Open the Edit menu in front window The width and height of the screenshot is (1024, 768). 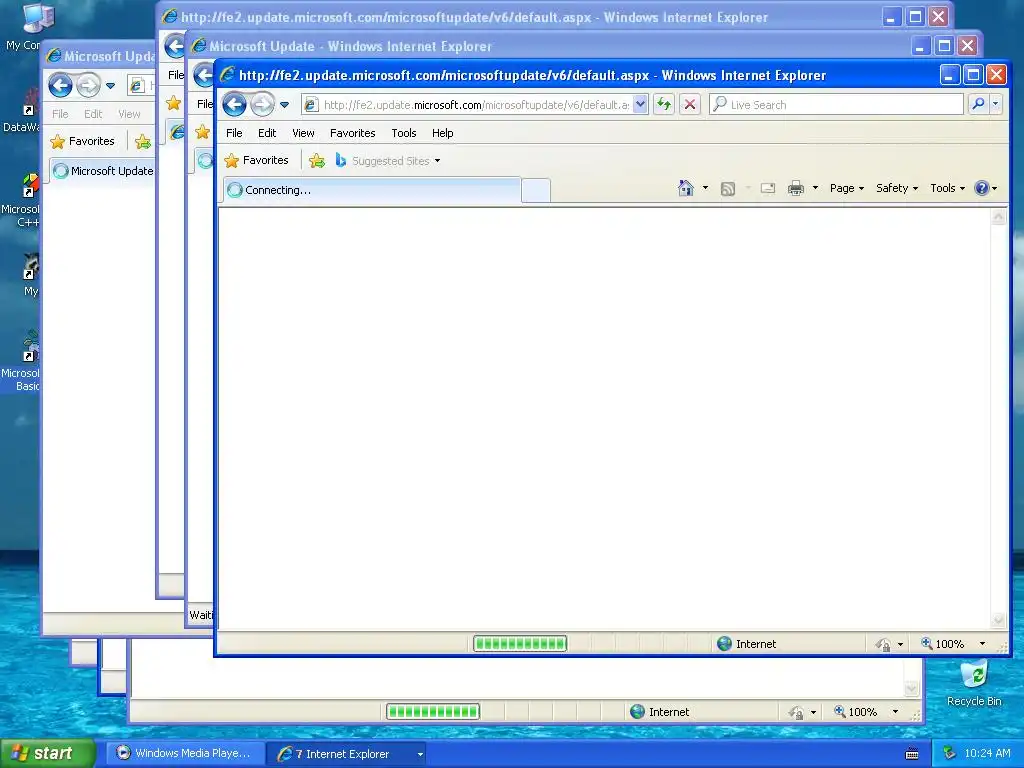pyautogui.click(x=266, y=133)
